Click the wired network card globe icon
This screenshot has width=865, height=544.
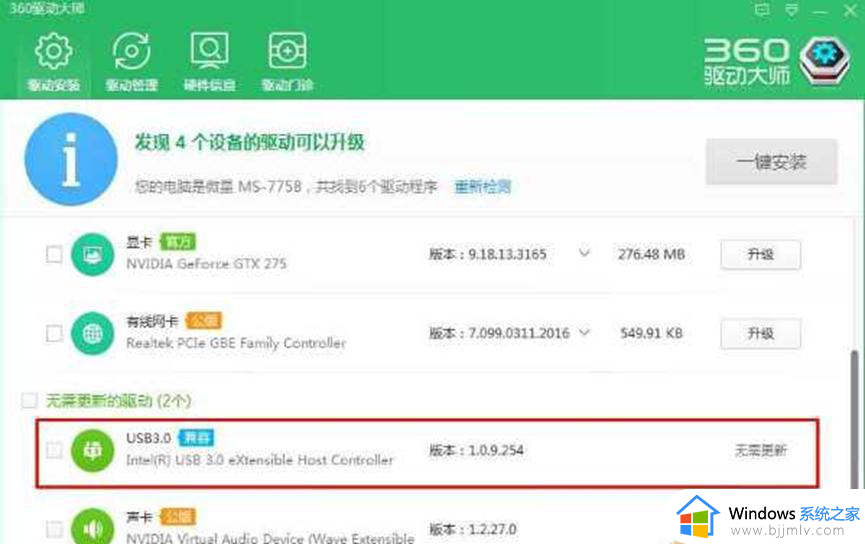tap(92, 333)
